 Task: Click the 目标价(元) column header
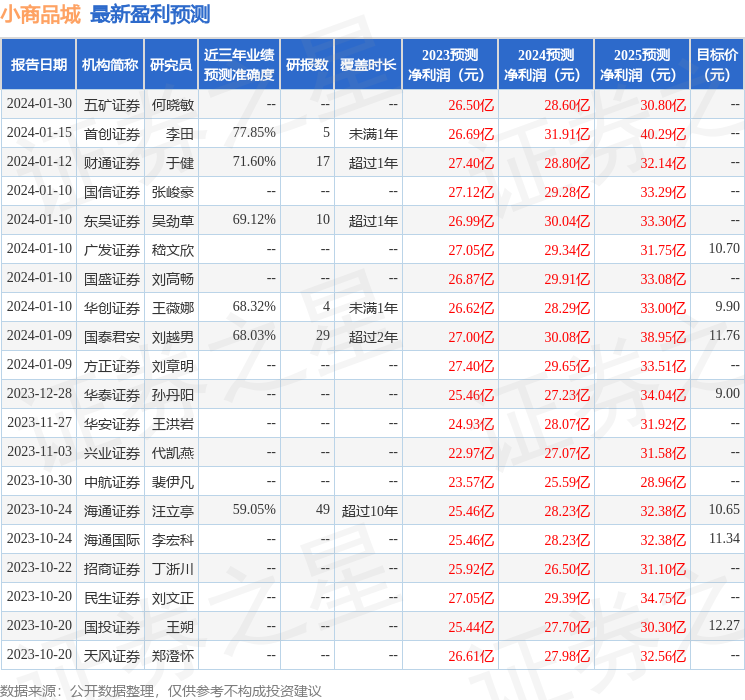pyautogui.click(x=717, y=65)
